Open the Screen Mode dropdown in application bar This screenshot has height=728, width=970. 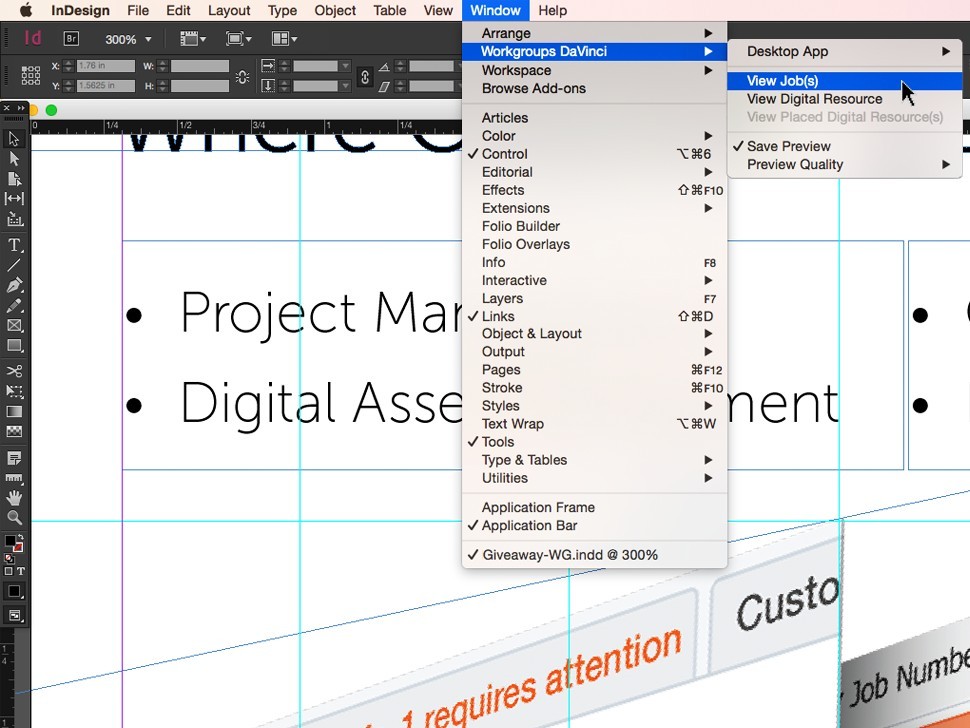(x=239, y=39)
